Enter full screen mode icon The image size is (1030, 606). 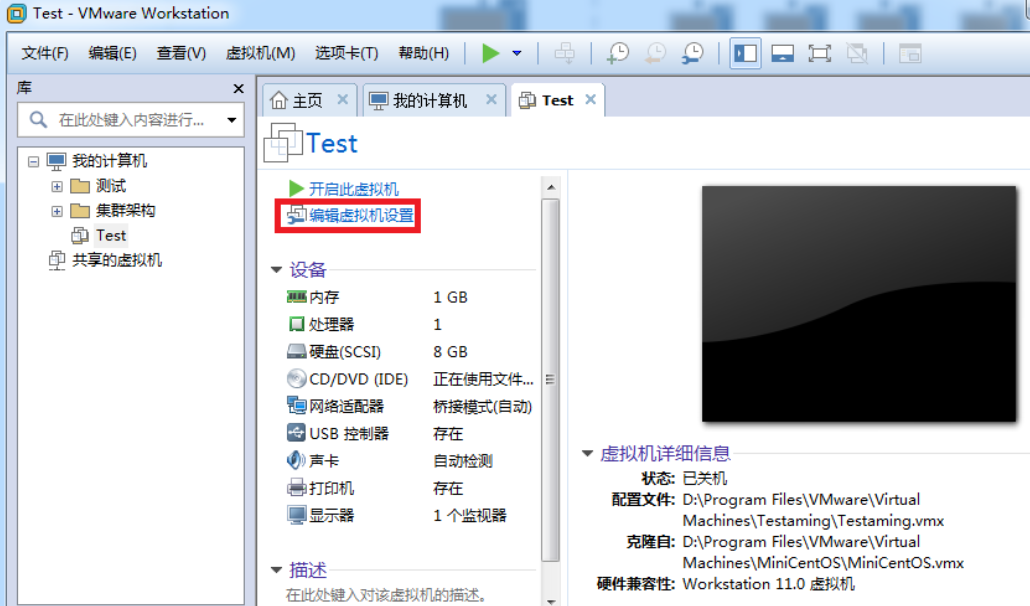[819, 53]
